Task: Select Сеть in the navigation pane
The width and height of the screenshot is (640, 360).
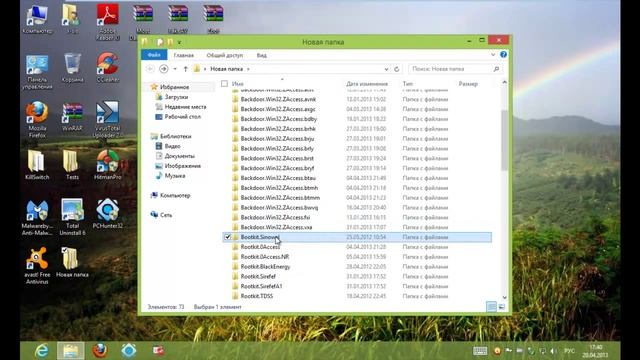Action: click(166, 215)
